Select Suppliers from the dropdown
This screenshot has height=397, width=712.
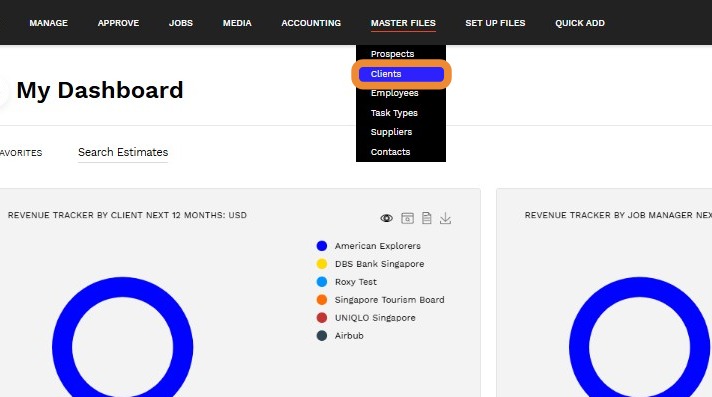coord(391,132)
